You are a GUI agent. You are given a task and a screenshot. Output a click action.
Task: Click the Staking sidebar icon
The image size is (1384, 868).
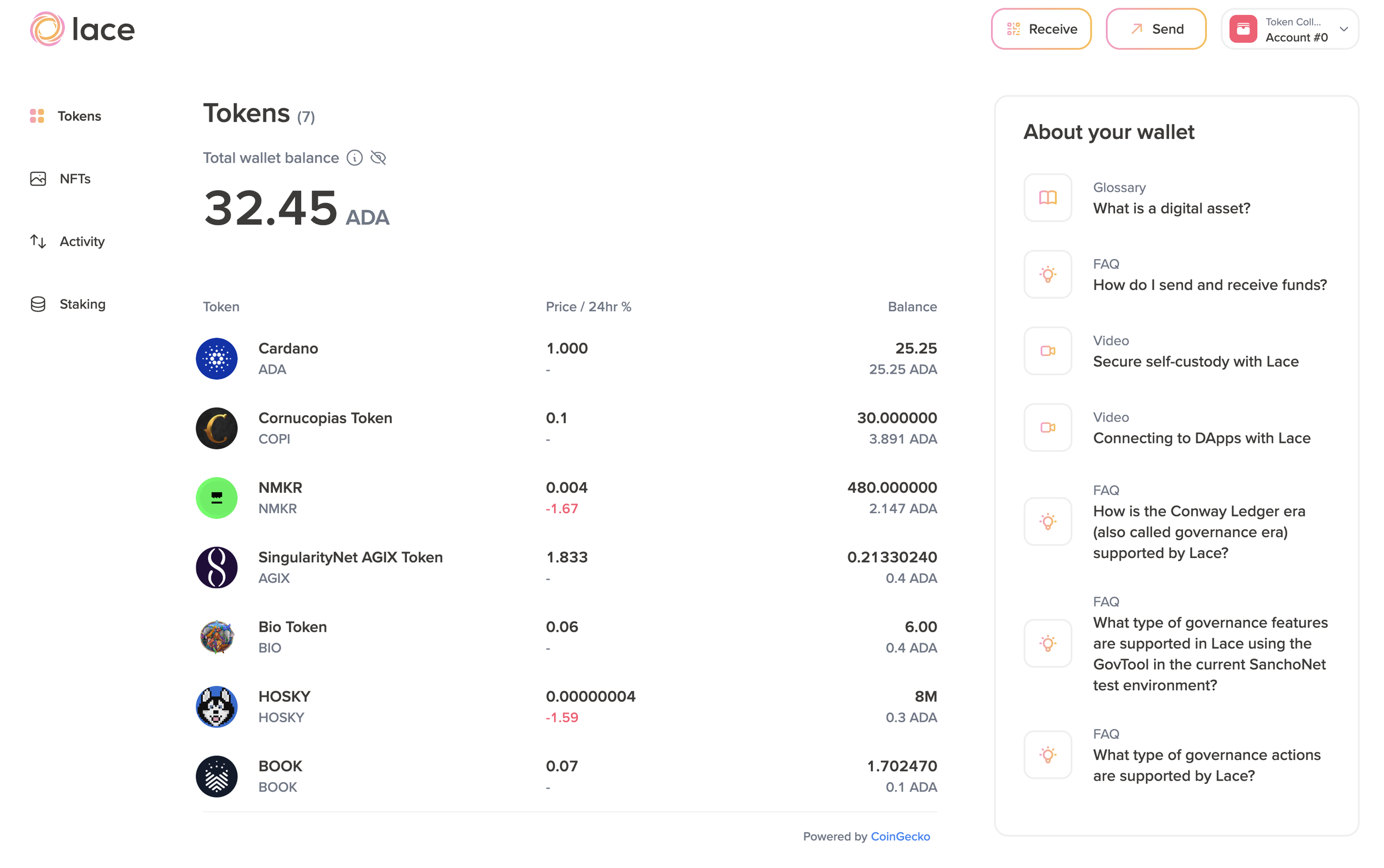click(x=38, y=304)
